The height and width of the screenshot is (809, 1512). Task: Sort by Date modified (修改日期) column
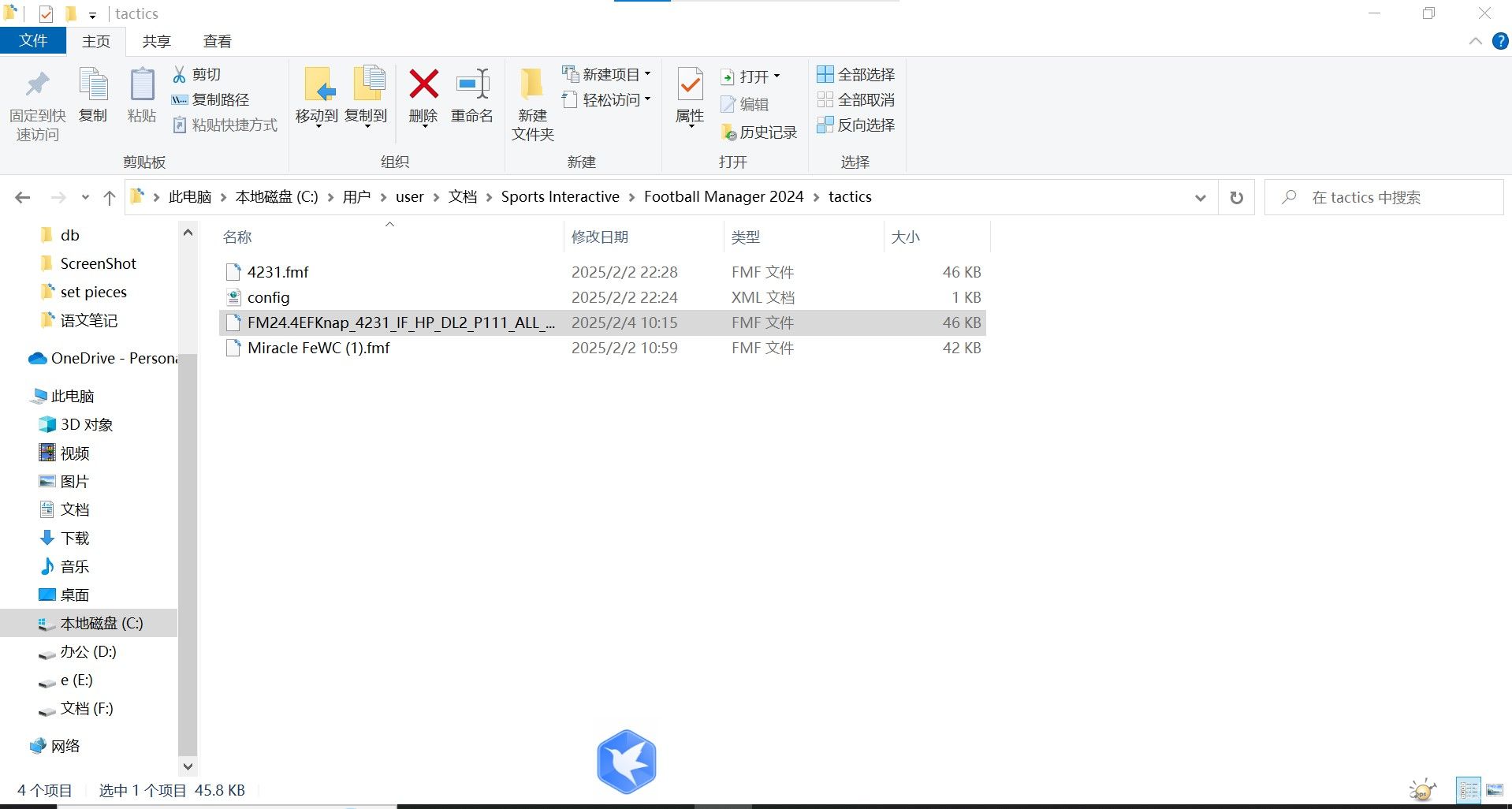[x=600, y=237]
